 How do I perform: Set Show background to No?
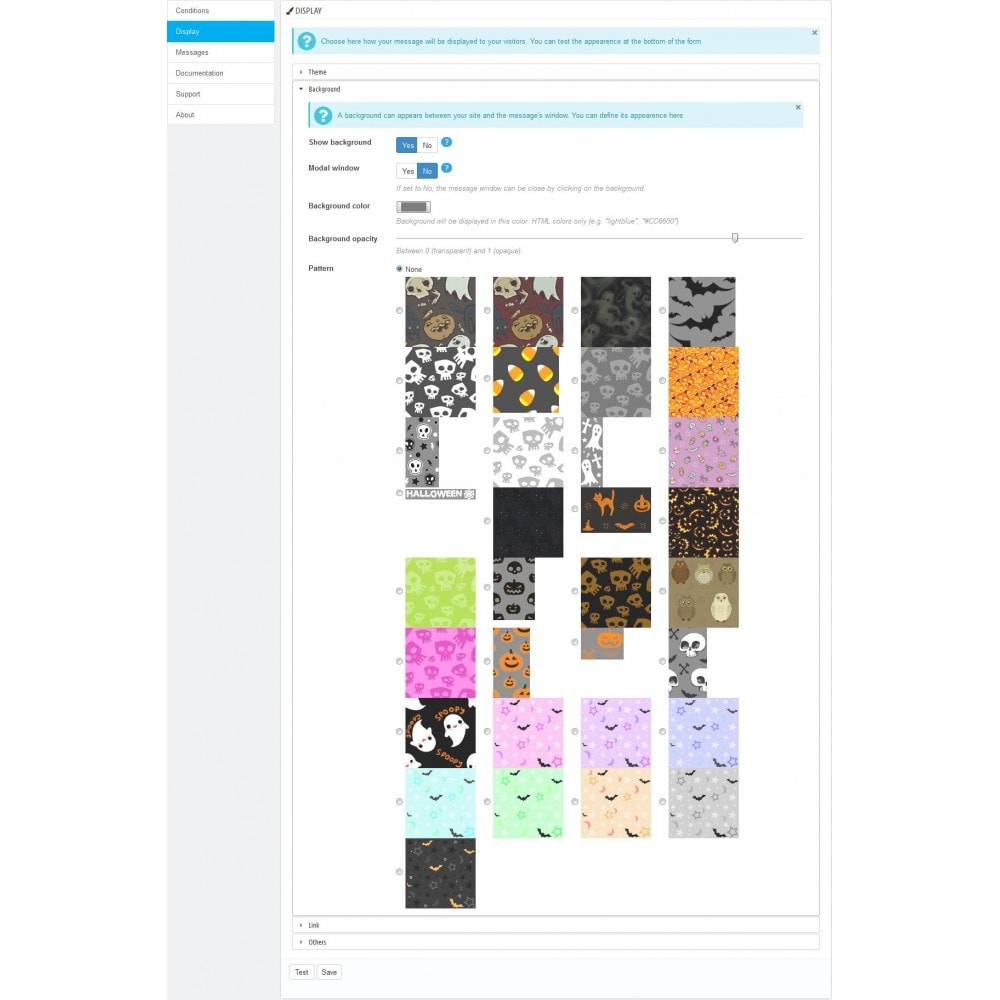tap(427, 145)
